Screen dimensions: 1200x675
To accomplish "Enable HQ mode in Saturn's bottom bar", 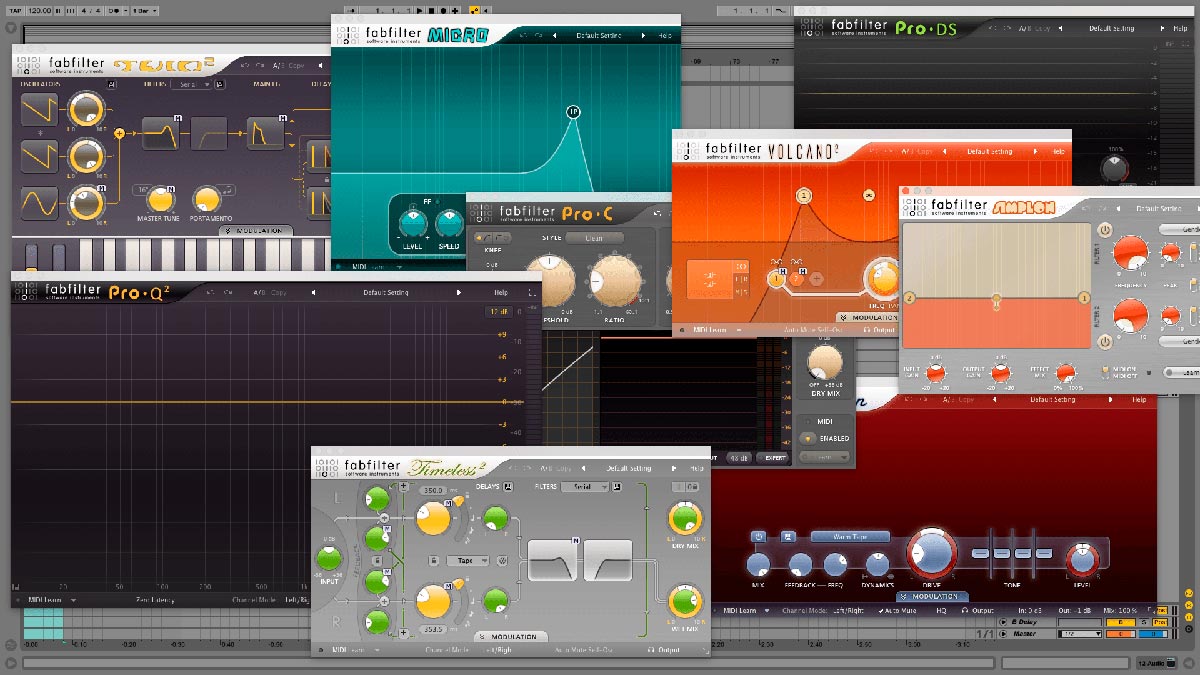I will pyautogui.click(x=941, y=609).
